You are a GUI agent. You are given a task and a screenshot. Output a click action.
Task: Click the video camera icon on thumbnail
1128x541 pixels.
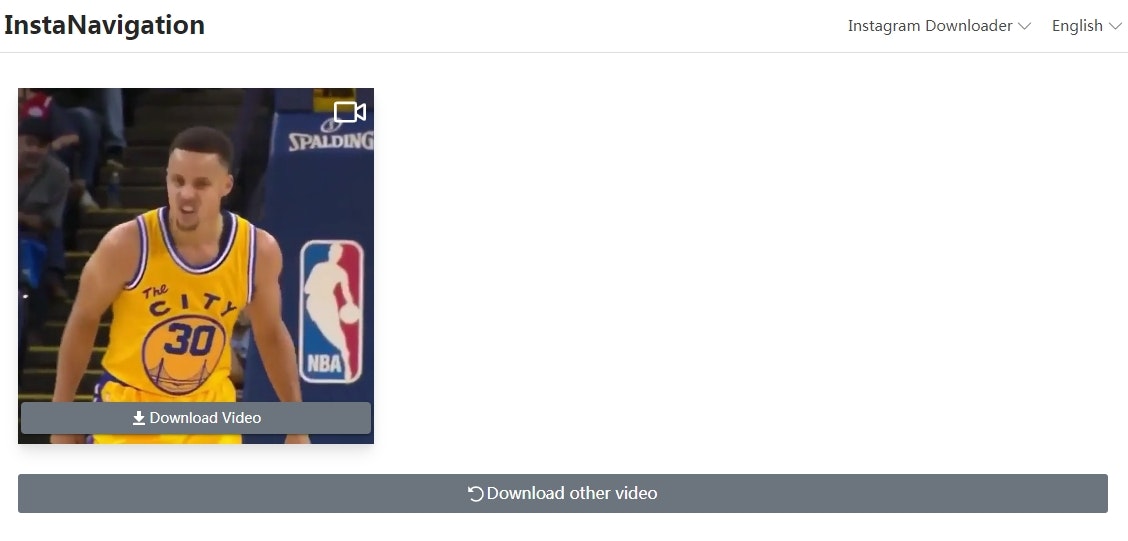click(350, 112)
